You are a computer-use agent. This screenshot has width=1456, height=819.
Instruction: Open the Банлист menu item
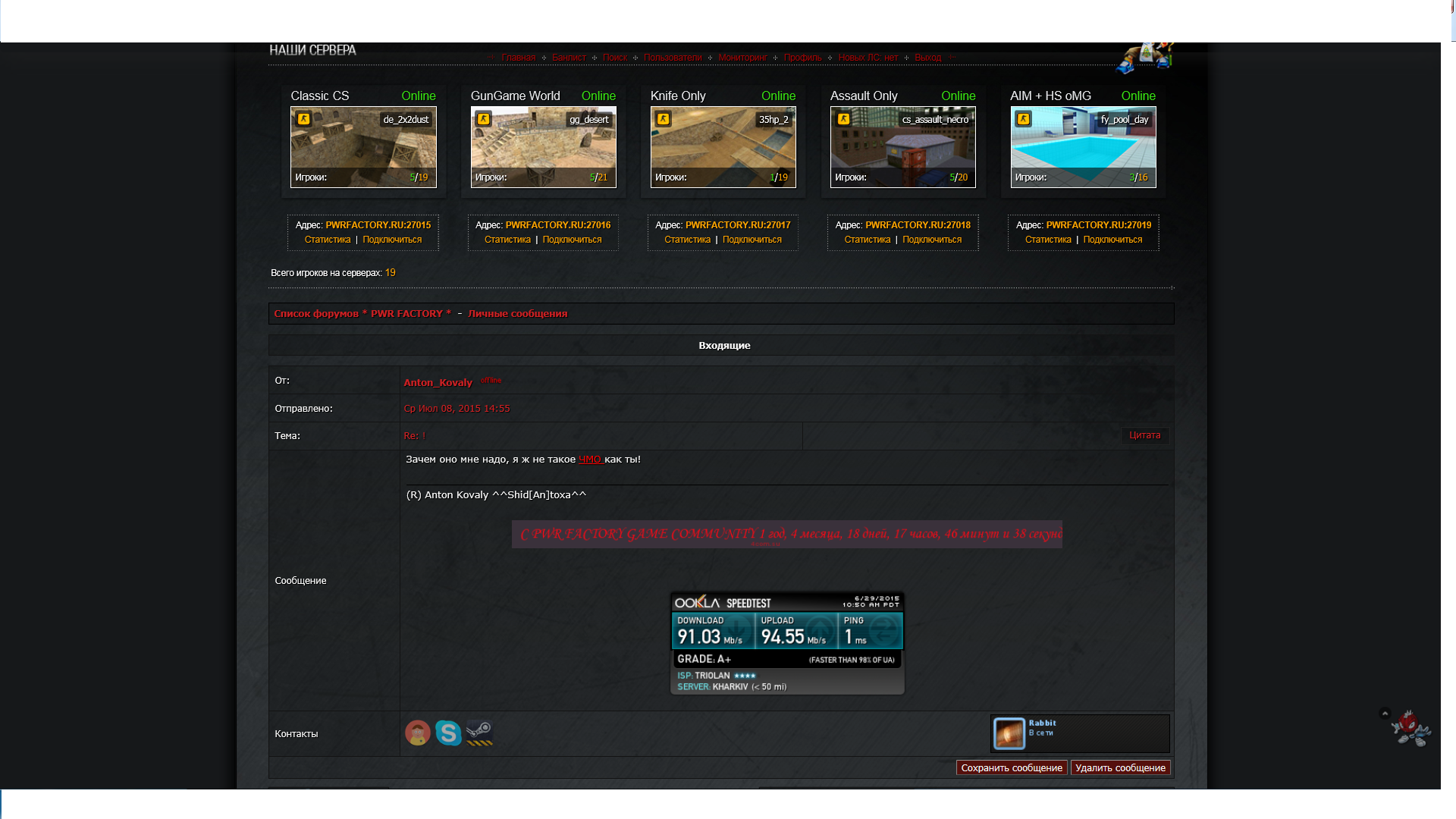569,58
